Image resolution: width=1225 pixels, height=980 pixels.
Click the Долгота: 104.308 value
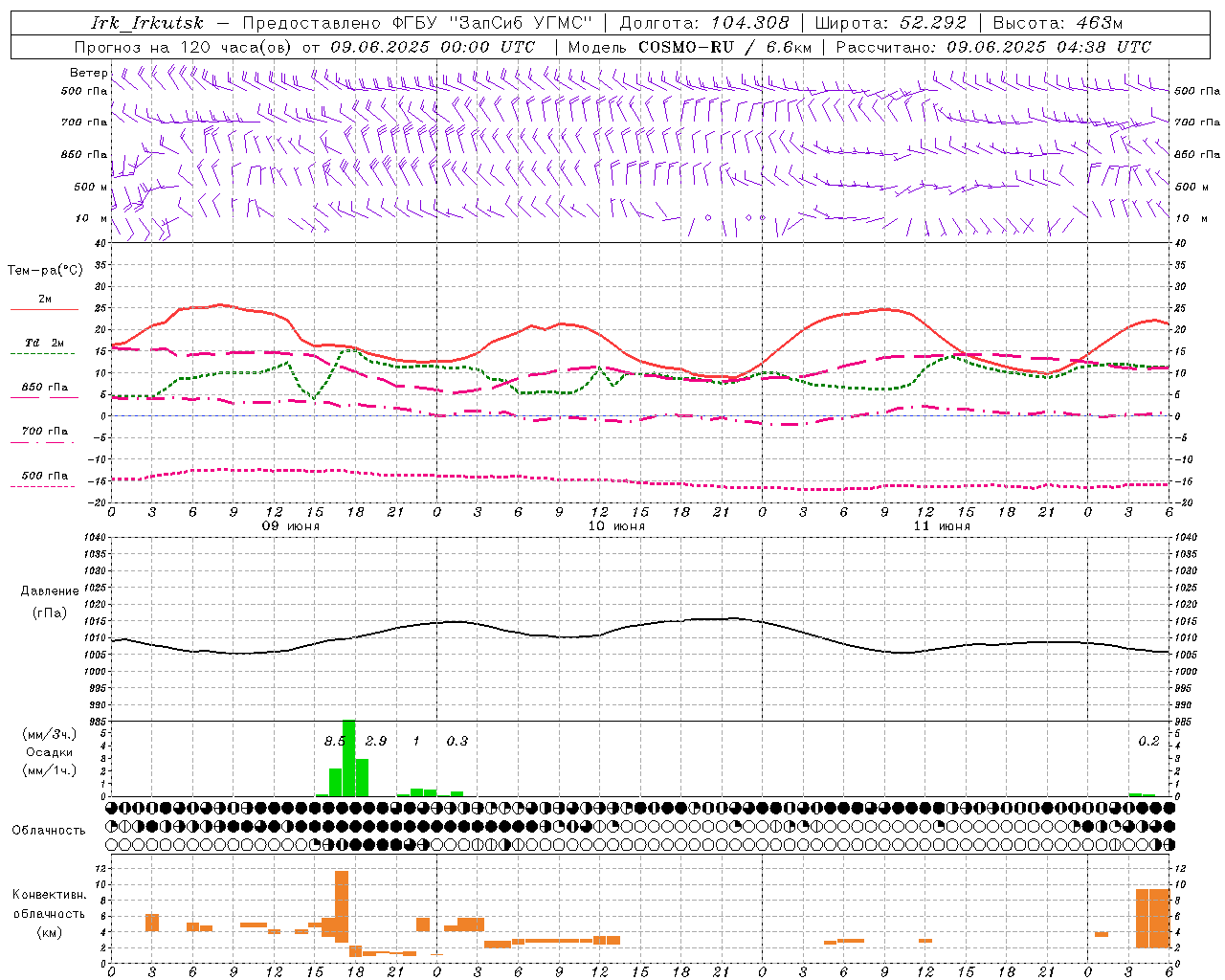(x=704, y=23)
